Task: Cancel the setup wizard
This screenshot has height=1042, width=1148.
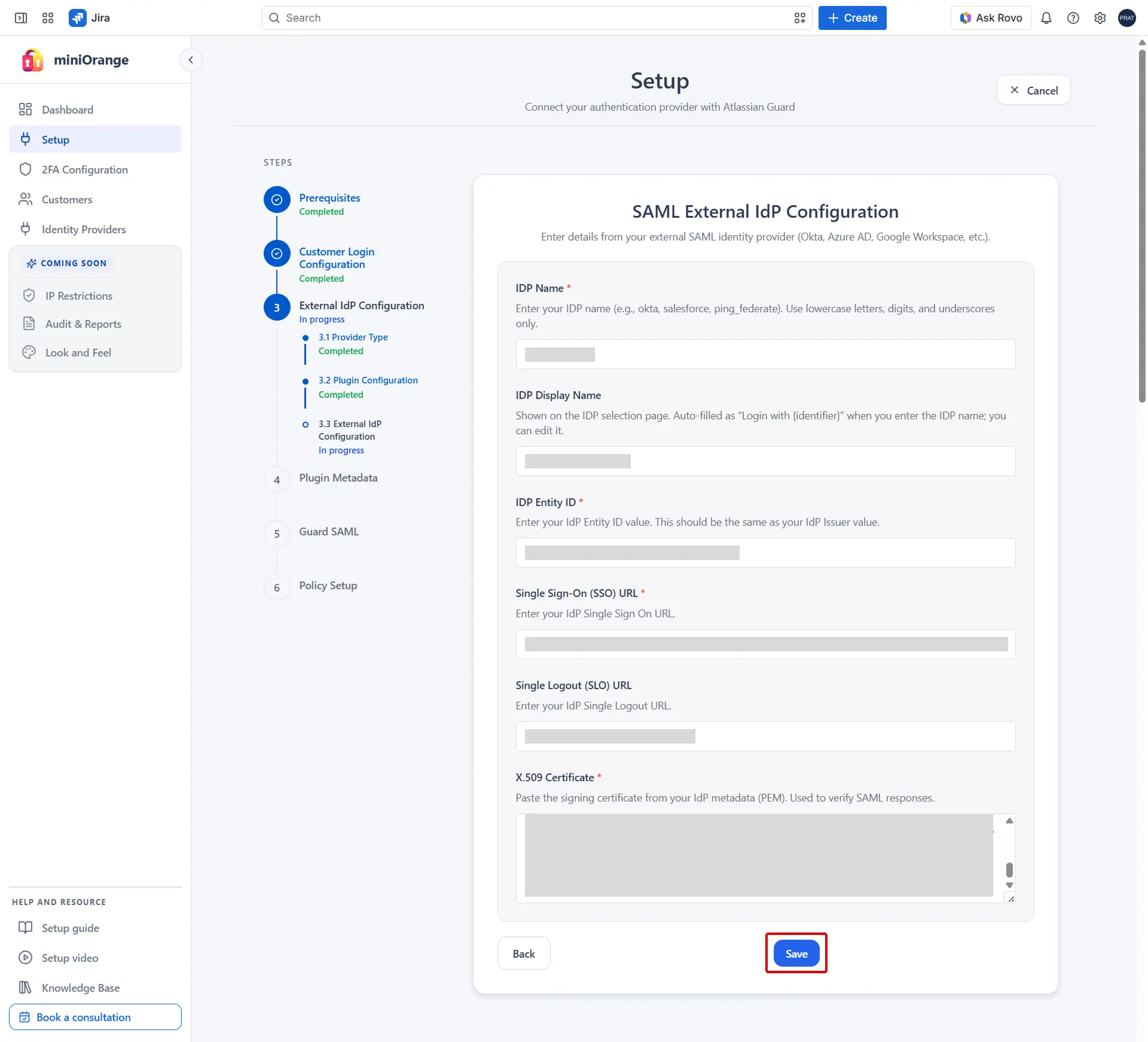Action: tap(1033, 90)
